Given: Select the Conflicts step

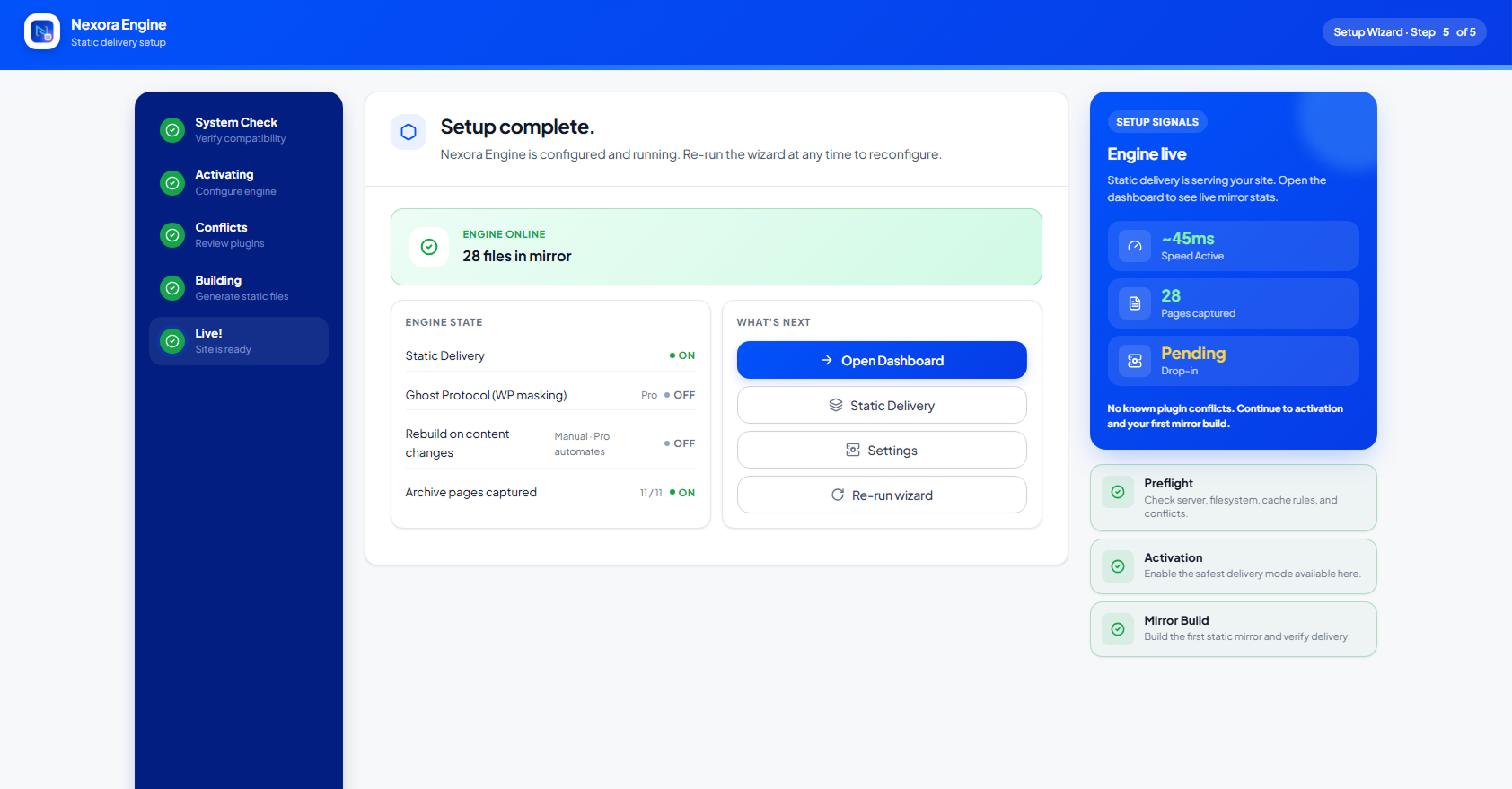Looking at the screenshot, I should pos(239,235).
